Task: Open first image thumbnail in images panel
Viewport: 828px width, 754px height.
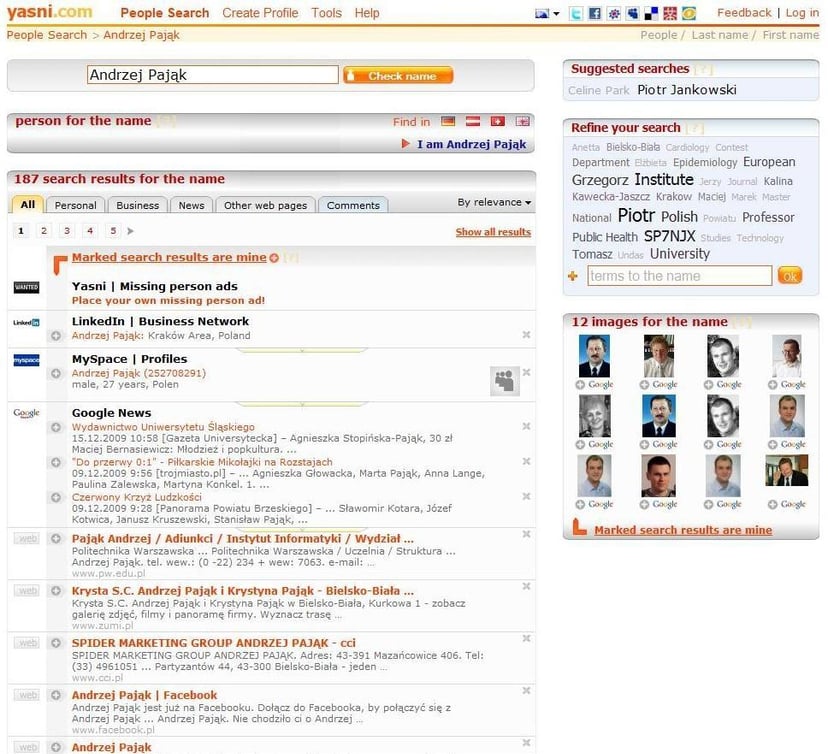Action: point(594,355)
